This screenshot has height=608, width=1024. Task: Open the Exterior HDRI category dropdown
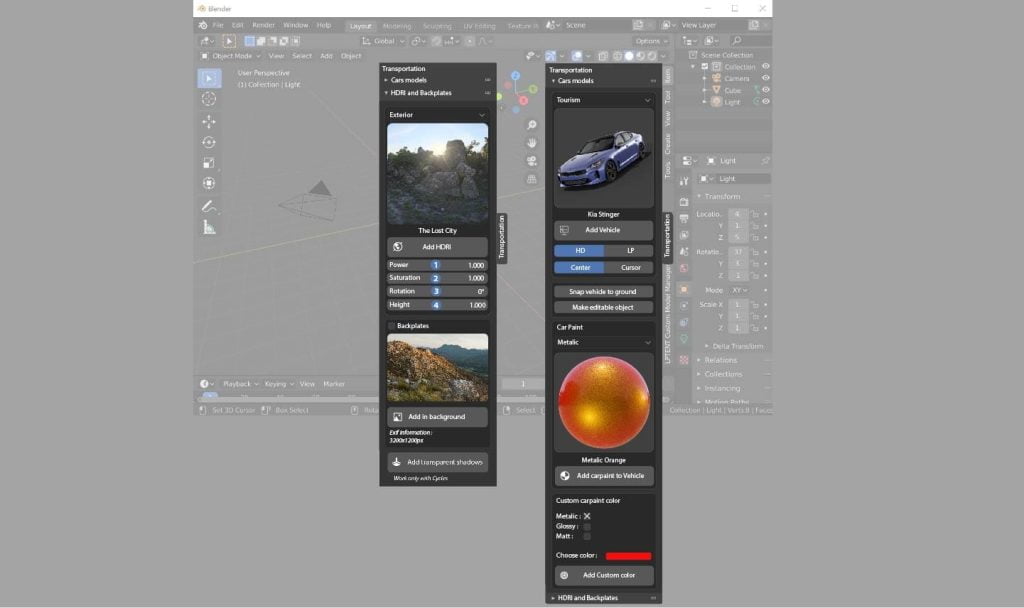pyautogui.click(x=437, y=115)
